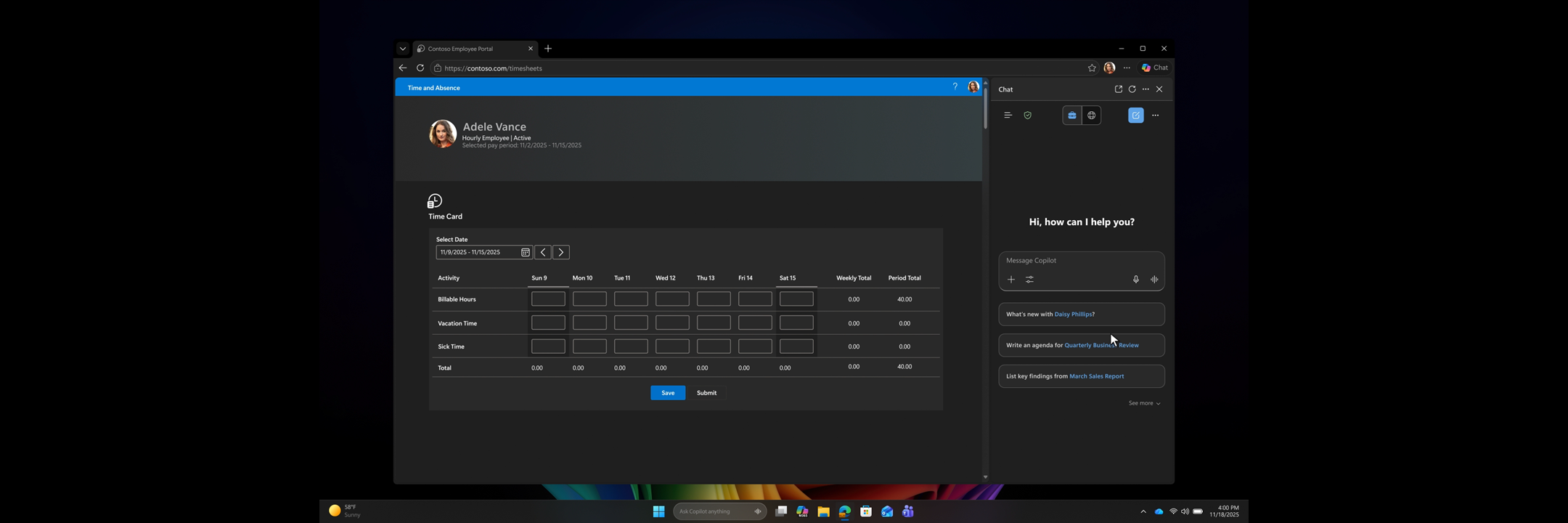This screenshot has height=523, width=1568.
Task: Click Vacation Time cell for Mon 10
Action: click(x=589, y=323)
